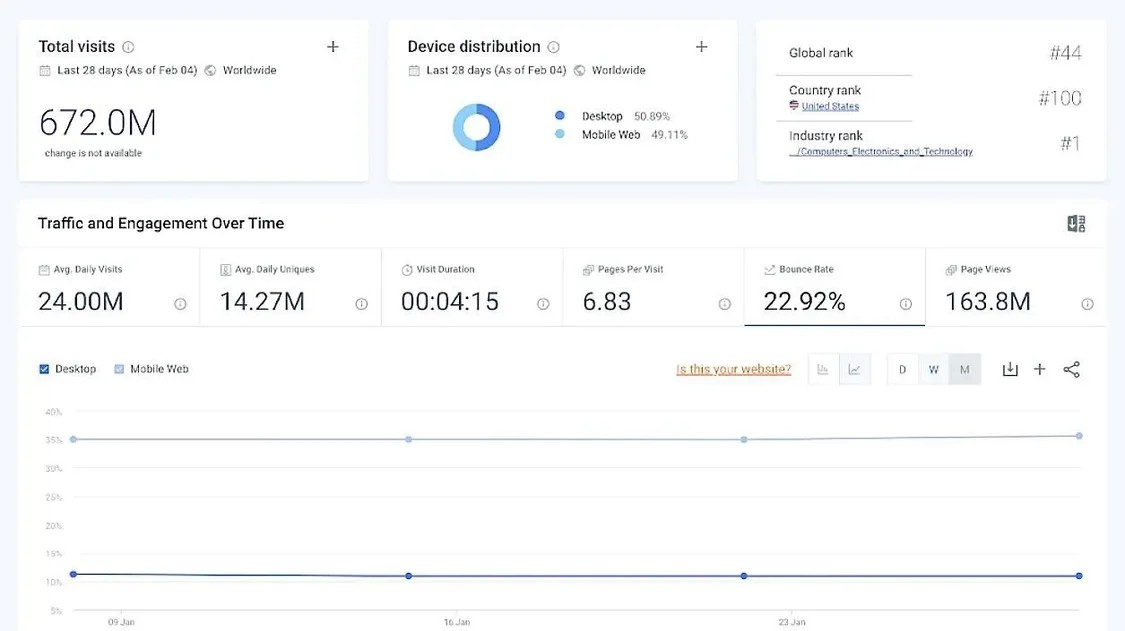Switch to bar chart view

[x=823, y=370]
